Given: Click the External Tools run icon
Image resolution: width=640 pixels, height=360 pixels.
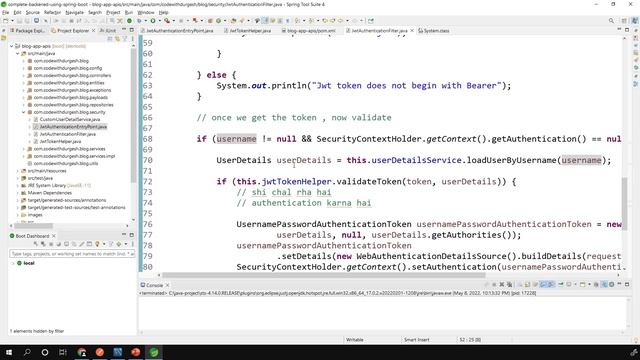Looking at the screenshot, I should (x=167, y=20).
